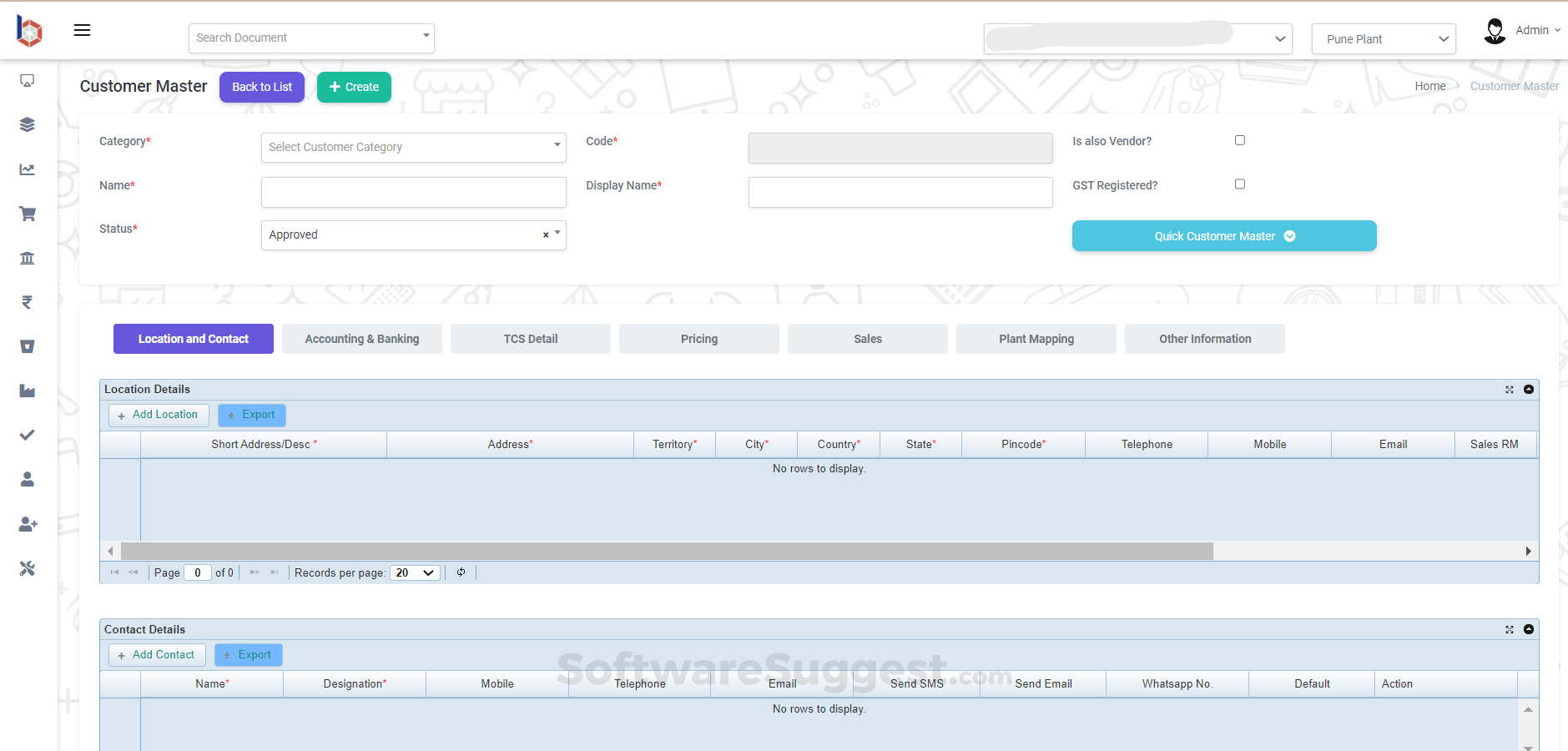Open the Select Customer Category dropdown

(x=412, y=147)
